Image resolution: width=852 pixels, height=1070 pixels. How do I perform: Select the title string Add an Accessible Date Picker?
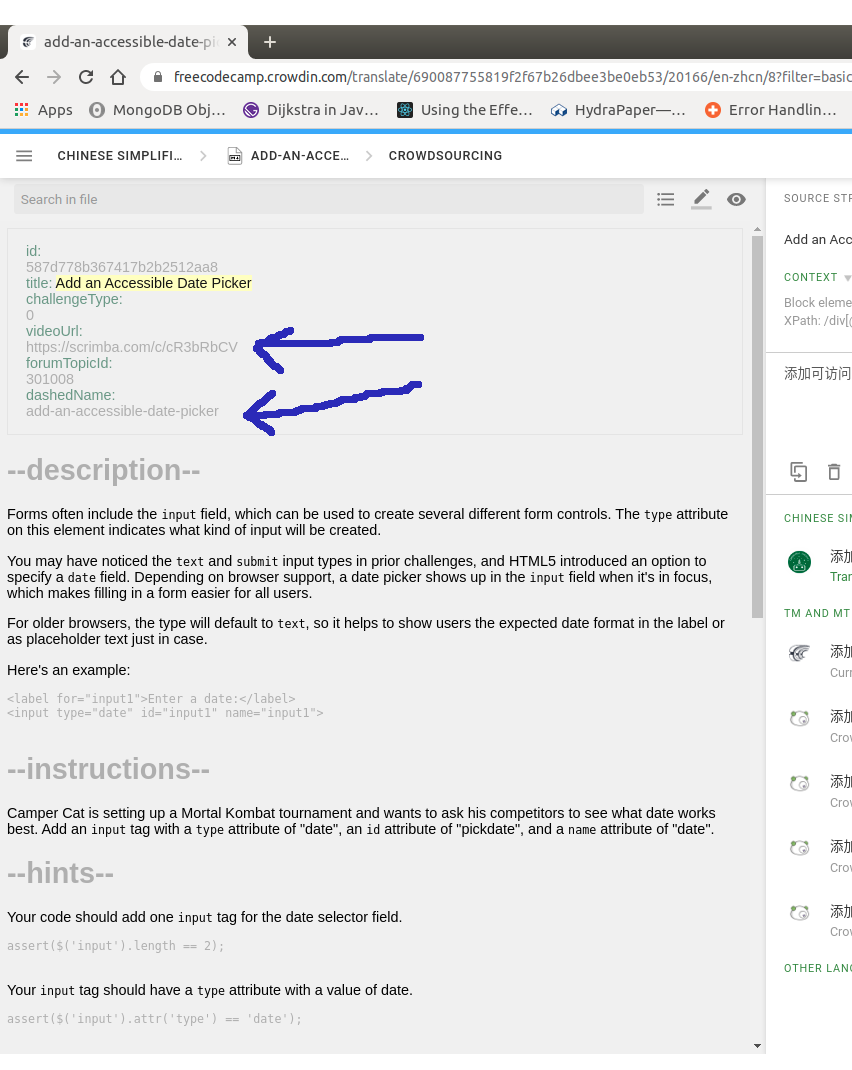pyautogui.click(x=153, y=283)
